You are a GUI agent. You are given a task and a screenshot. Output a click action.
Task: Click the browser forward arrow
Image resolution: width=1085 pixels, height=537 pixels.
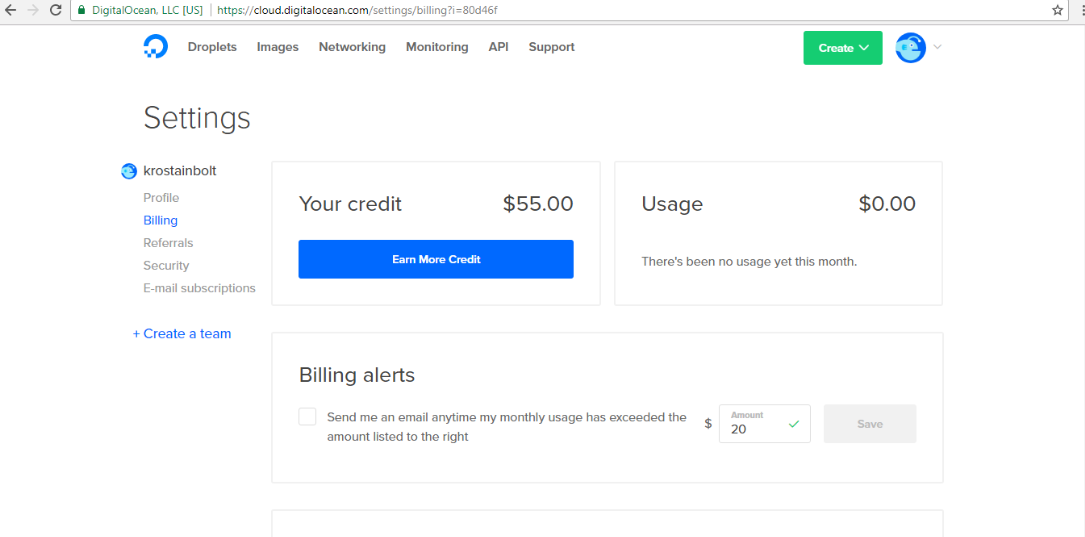(x=33, y=10)
